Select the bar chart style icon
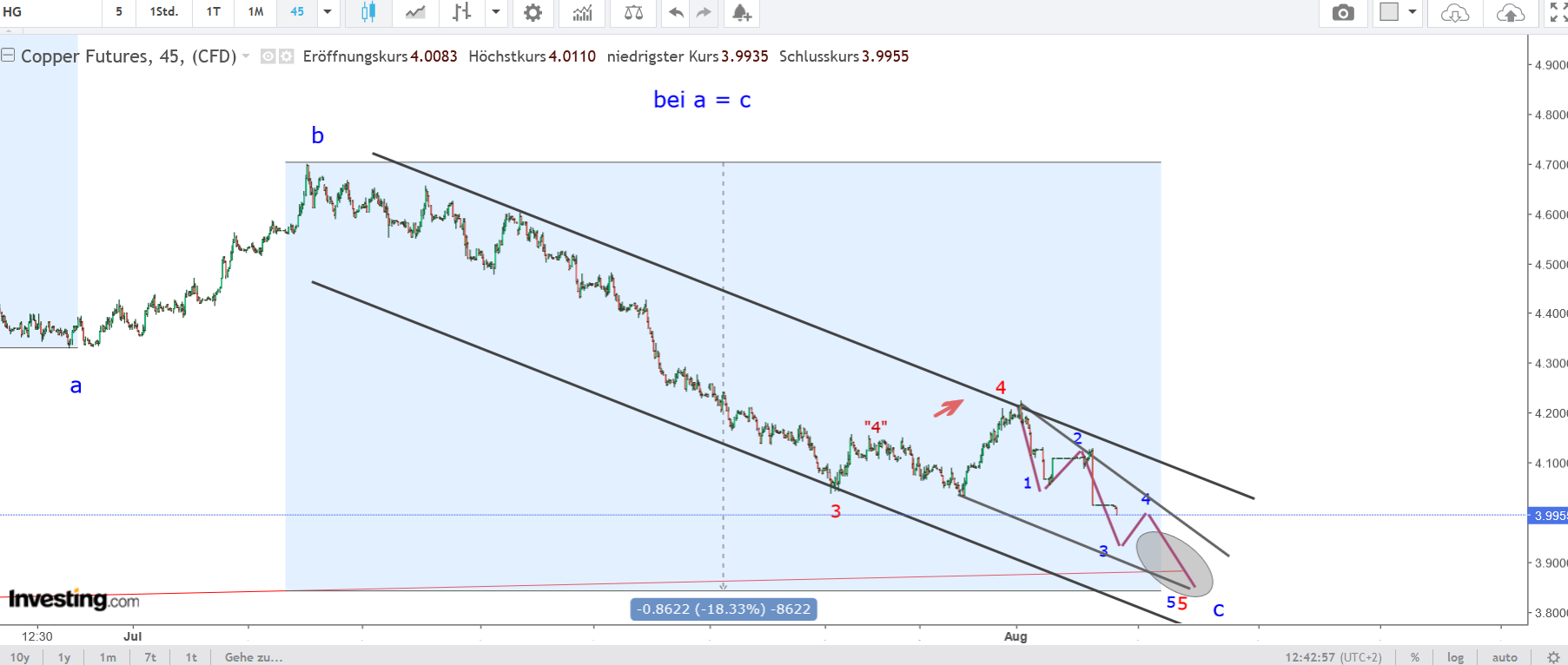This screenshot has width=1568, height=665. [461, 12]
